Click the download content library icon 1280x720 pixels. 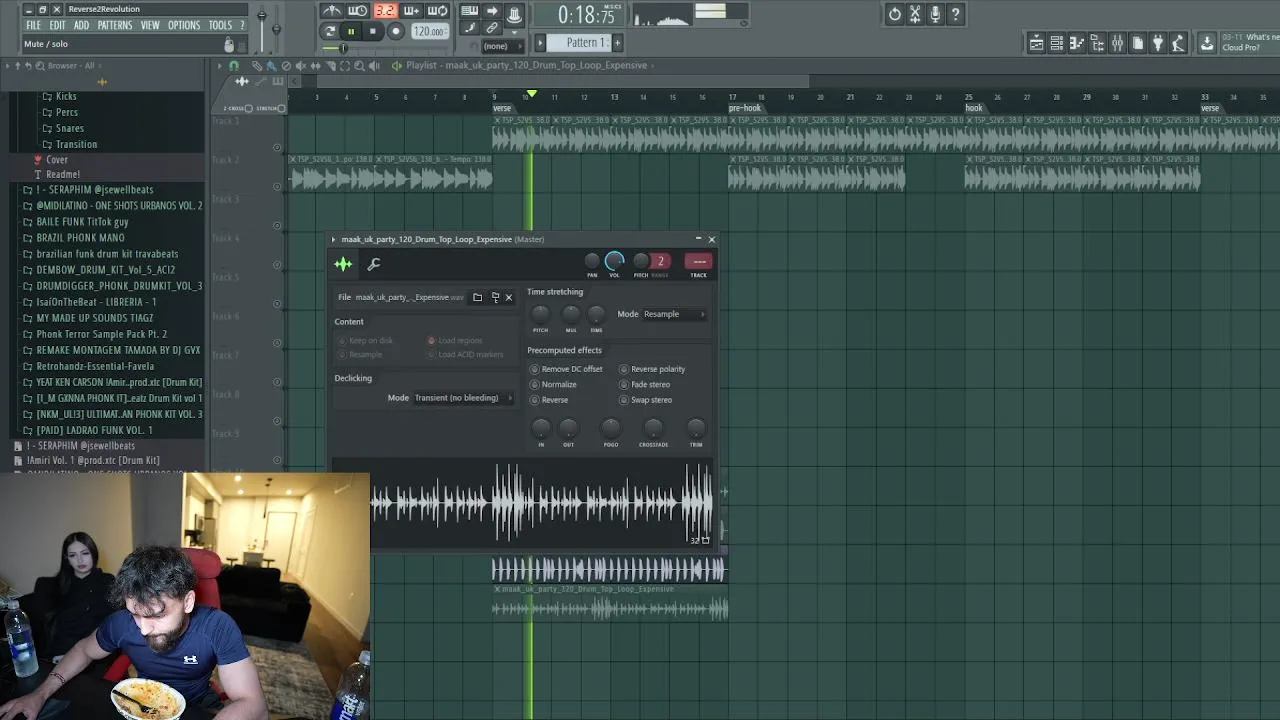coord(1207,43)
